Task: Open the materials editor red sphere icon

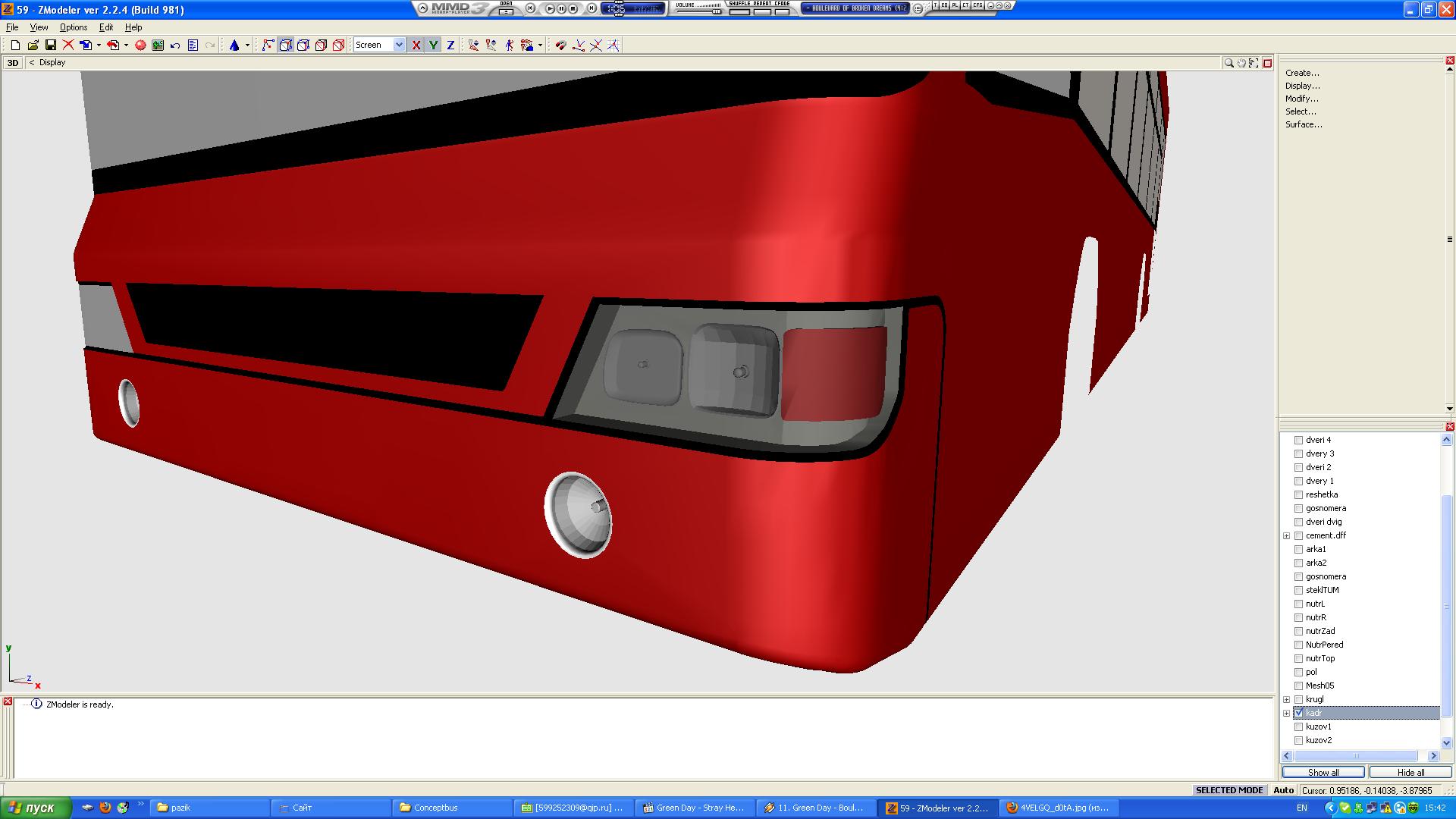Action: click(140, 45)
